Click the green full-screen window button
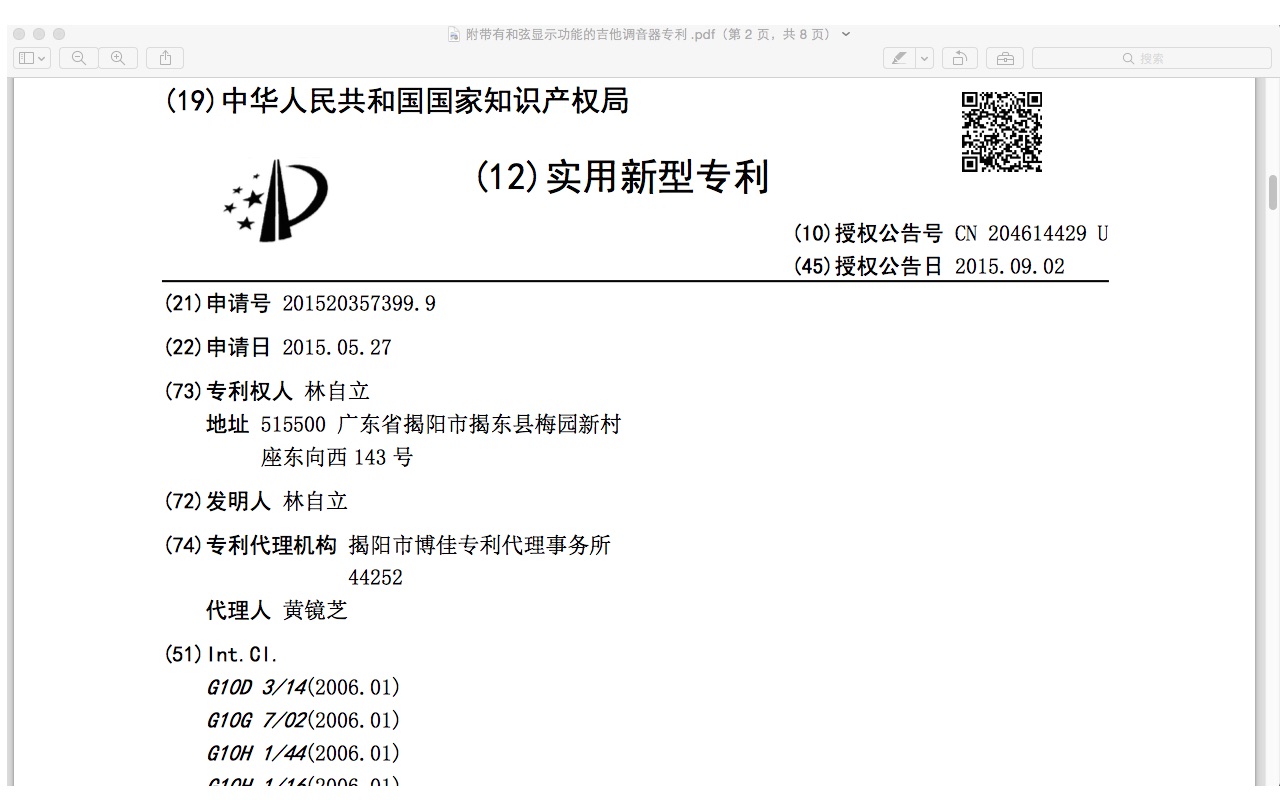The image size is (1280, 800). pyautogui.click(x=59, y=34)
